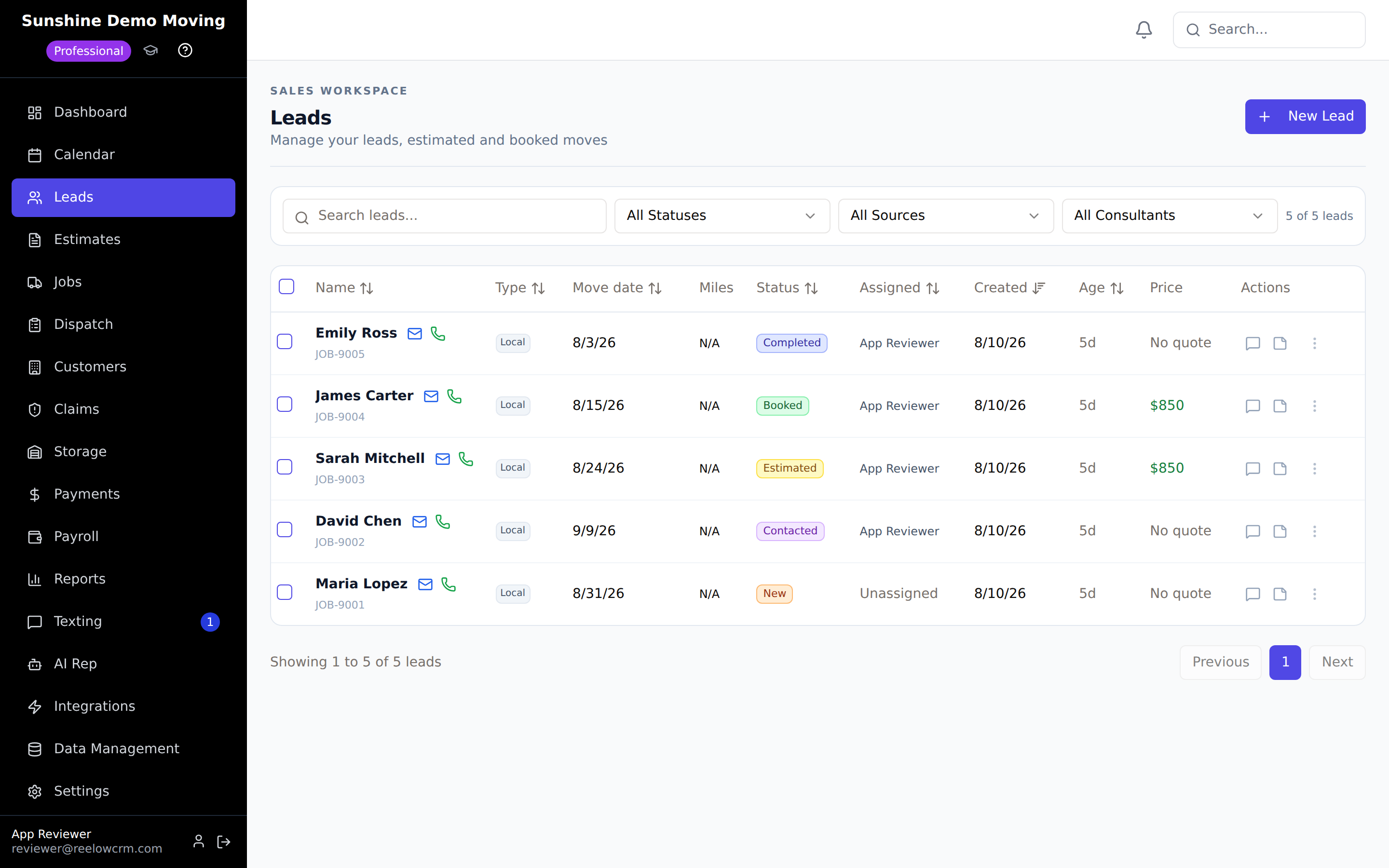Click the global Search box in header
The height and width of the screenshot is (868, 1389).
(x=1269, y=29)
